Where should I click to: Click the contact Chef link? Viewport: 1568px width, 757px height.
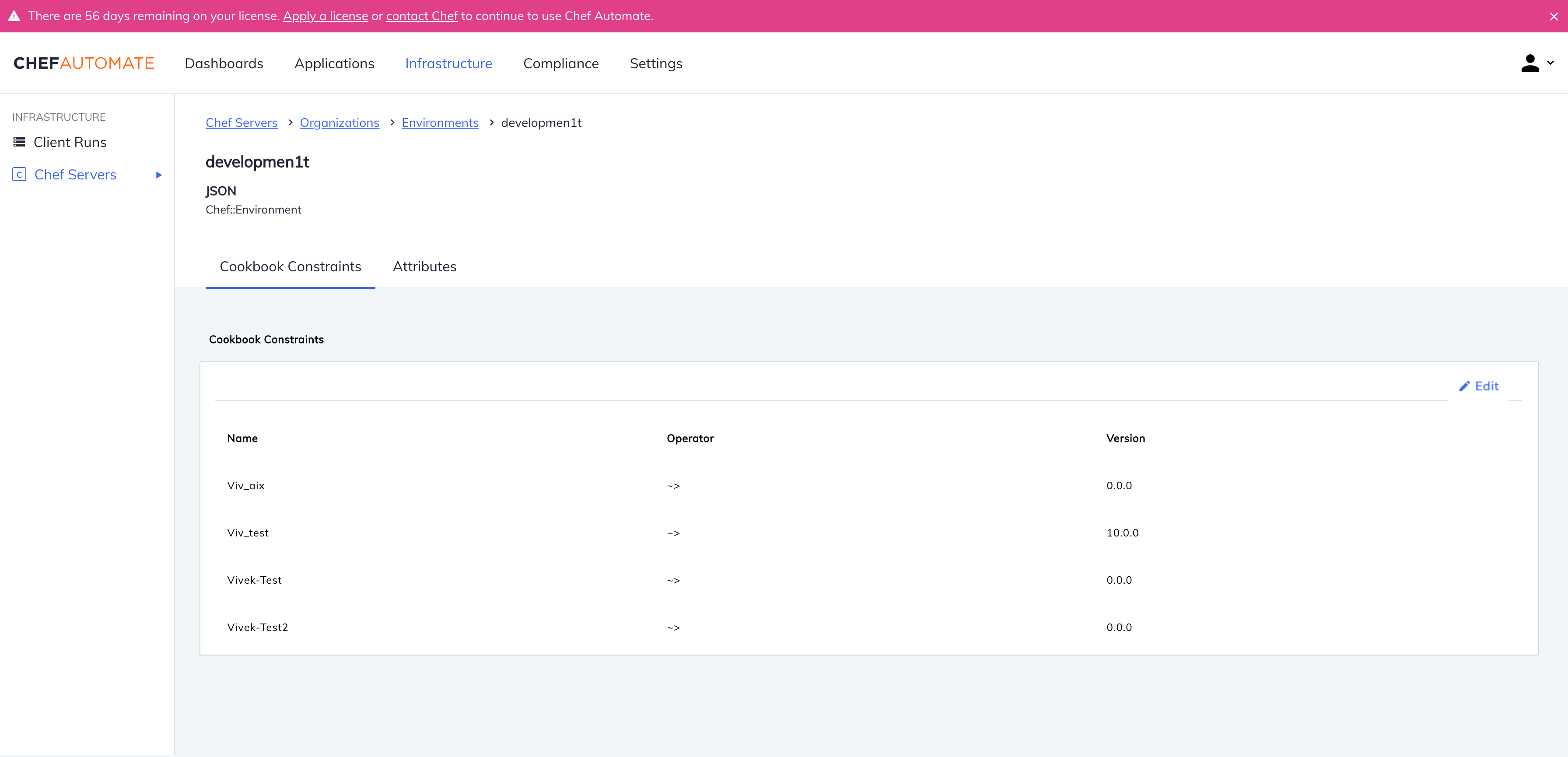pyautogui.click(x=421, y=16)
